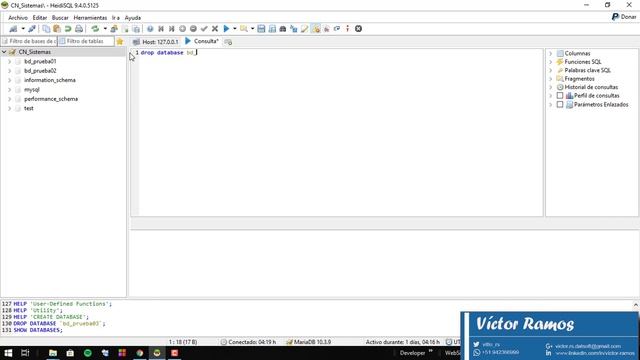Click the disconnect session icon

(x=31, y=29)
